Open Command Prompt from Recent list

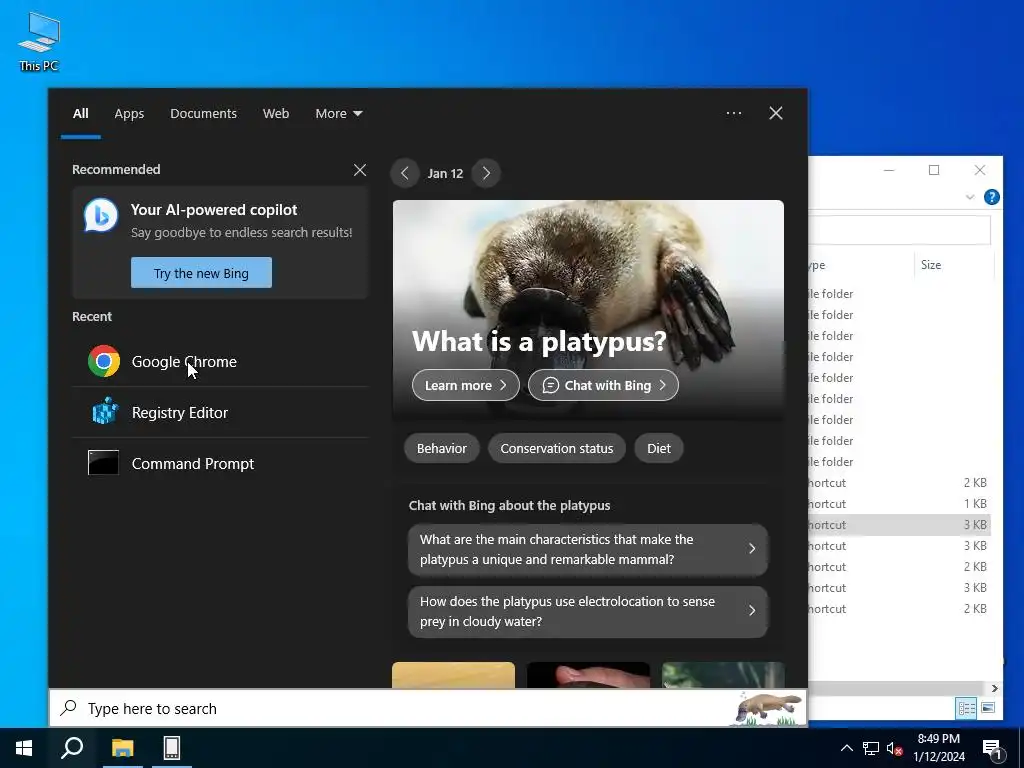pos(220,464)
